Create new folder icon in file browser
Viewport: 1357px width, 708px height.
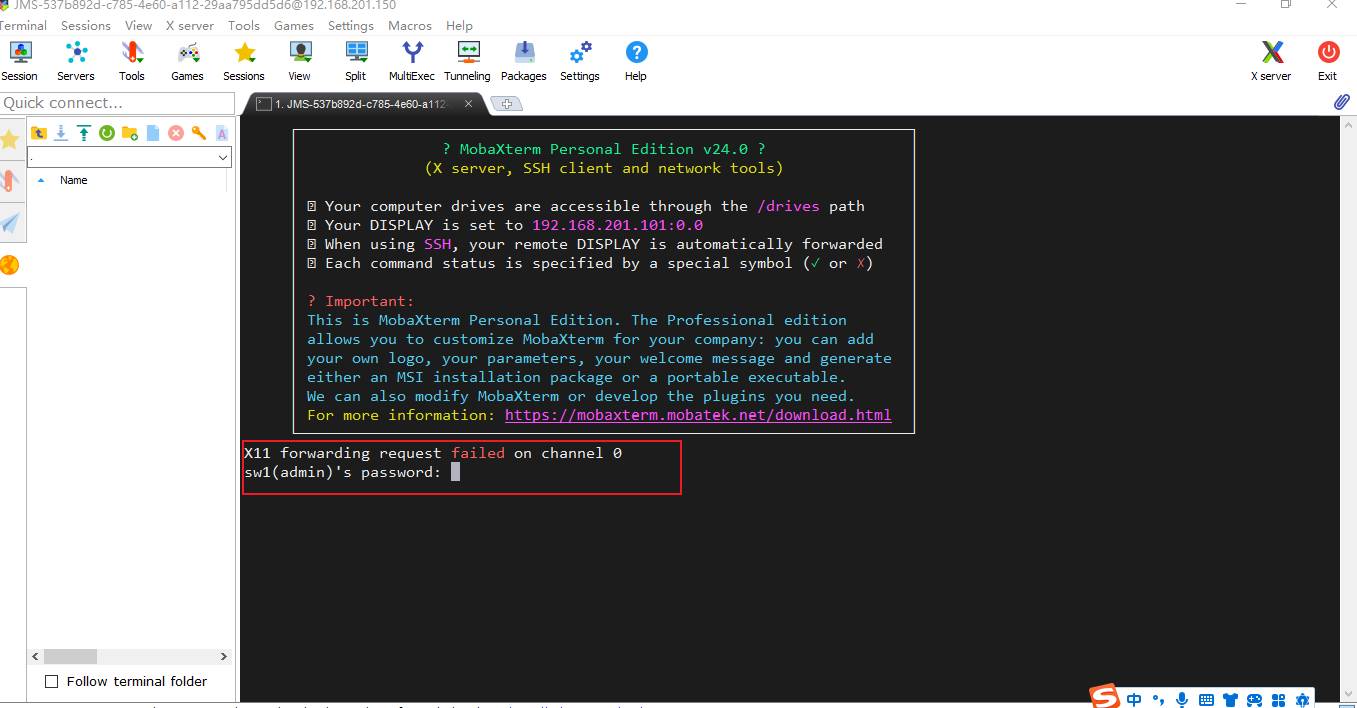(x=130, y=133)
